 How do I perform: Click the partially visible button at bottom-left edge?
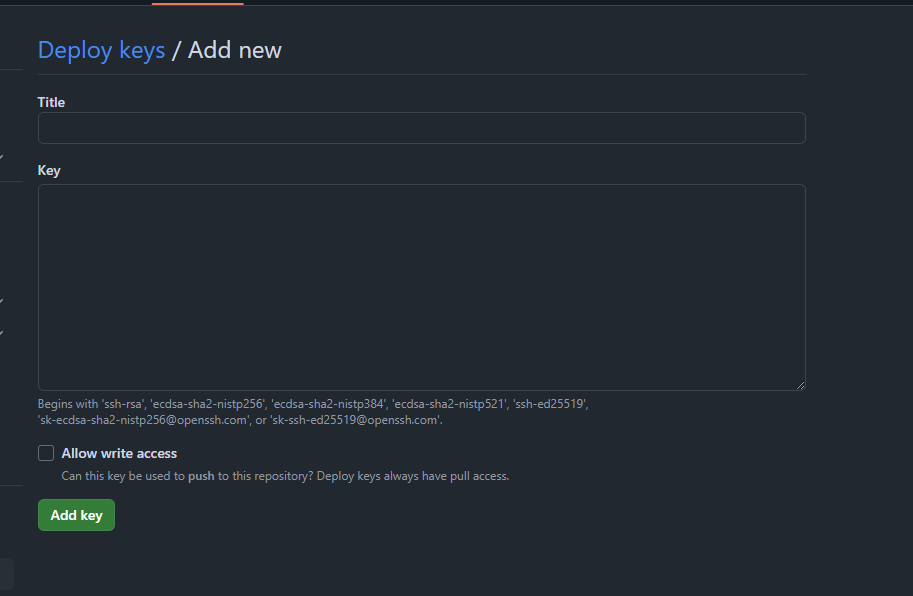click(x=6, y=574)
